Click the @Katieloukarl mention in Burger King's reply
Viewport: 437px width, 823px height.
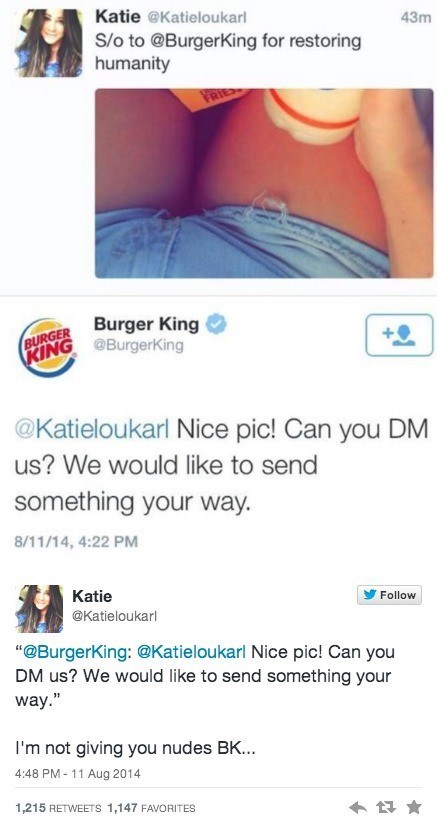tap(92, 431)
